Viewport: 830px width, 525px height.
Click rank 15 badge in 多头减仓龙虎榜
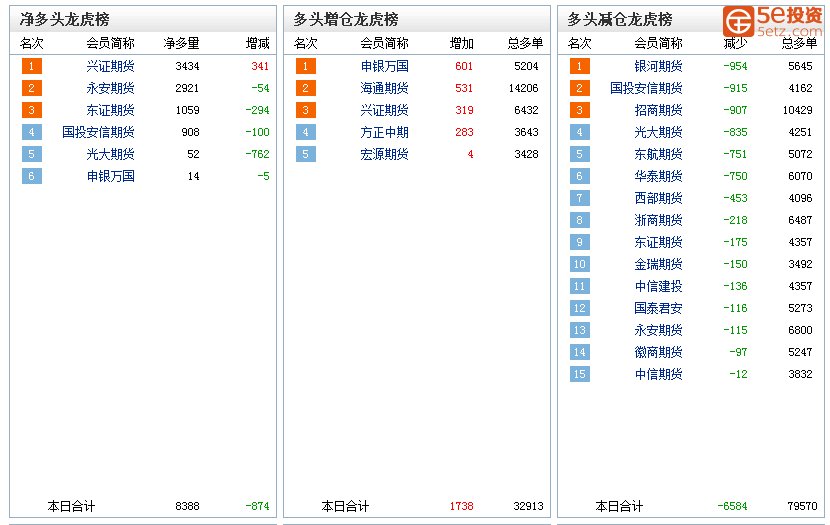tap(580, 374)
